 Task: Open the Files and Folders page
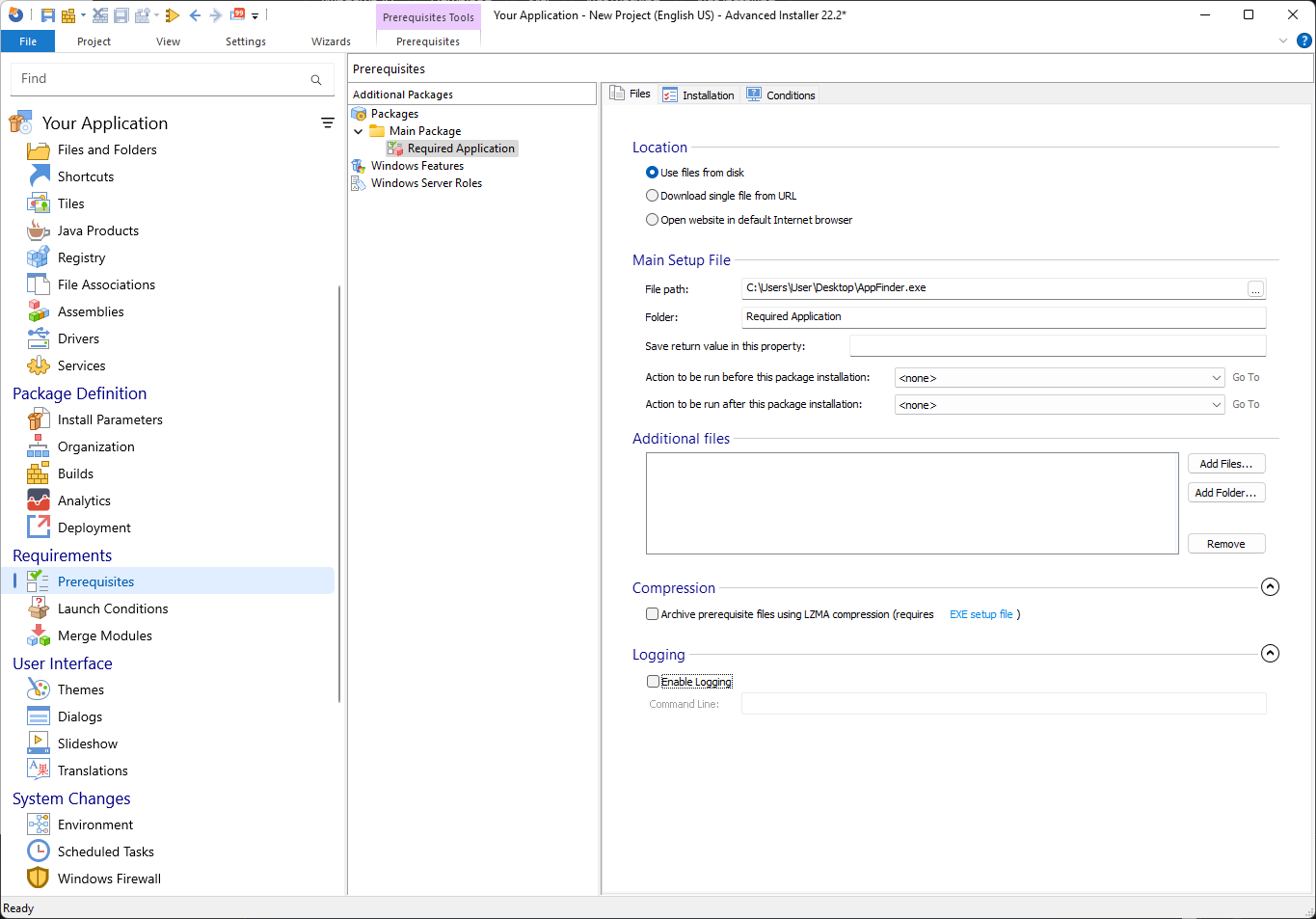pos(107,149)
